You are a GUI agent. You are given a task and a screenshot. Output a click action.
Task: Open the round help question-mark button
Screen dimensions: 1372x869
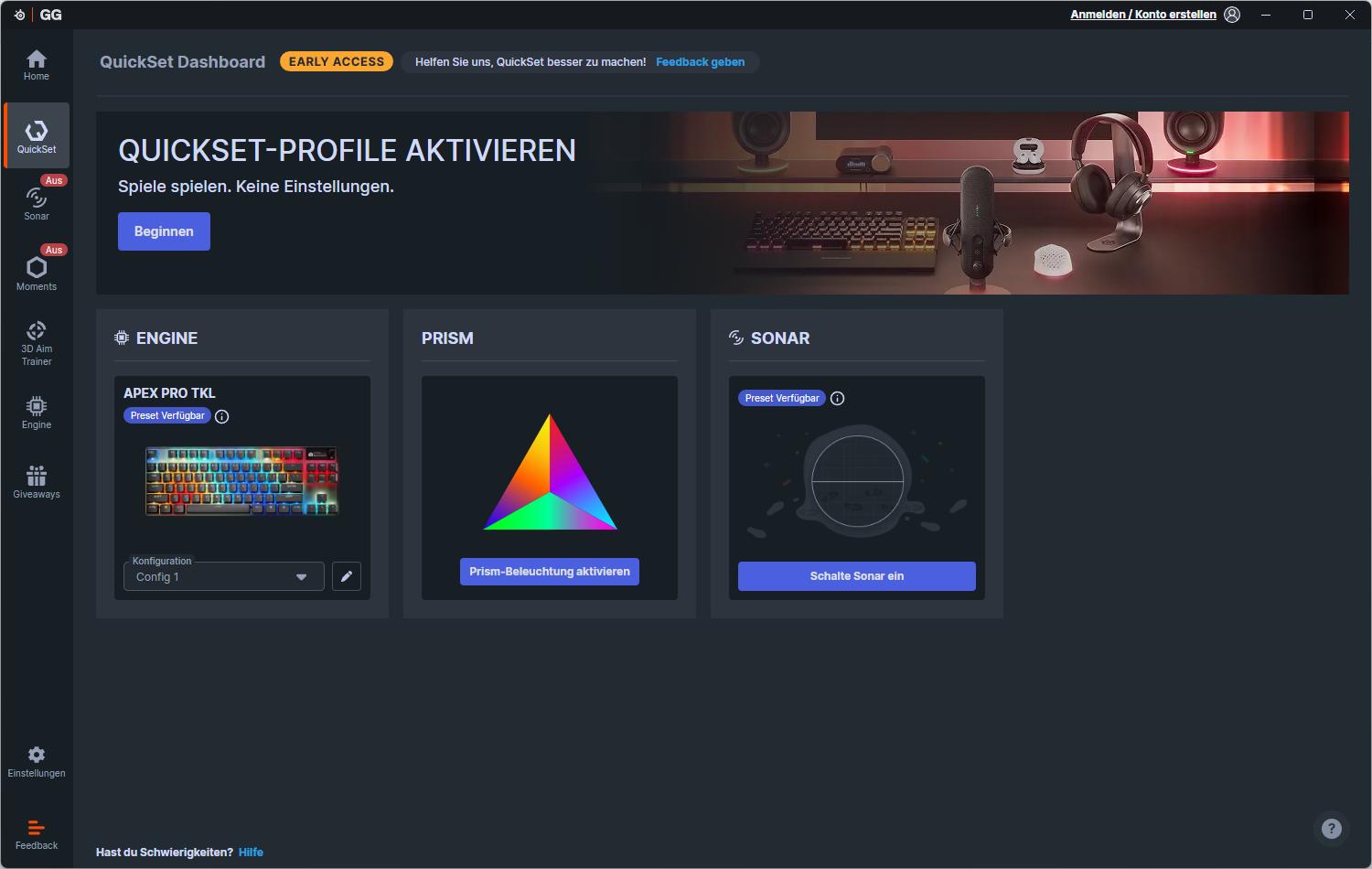tap(1331, 829)
